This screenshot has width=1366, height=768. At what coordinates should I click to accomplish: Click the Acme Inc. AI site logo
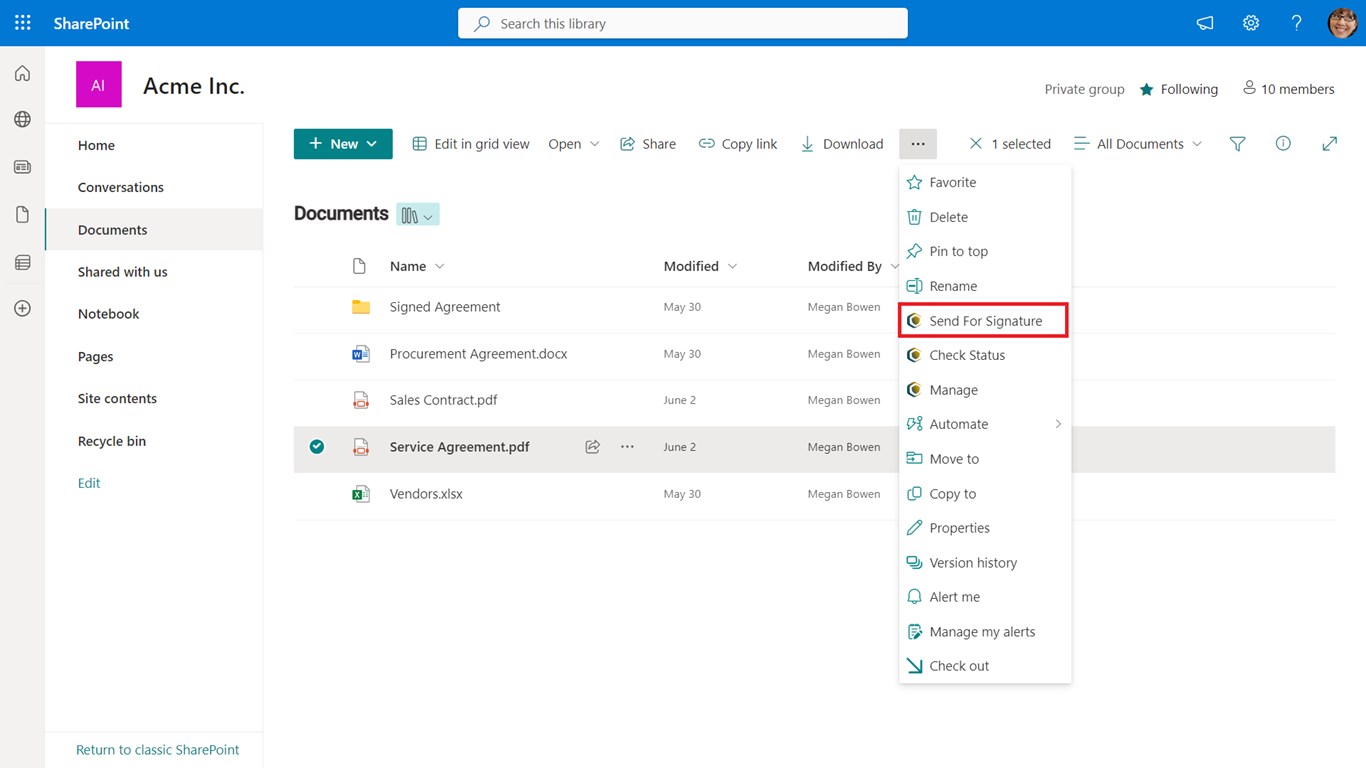pos(98,85)
